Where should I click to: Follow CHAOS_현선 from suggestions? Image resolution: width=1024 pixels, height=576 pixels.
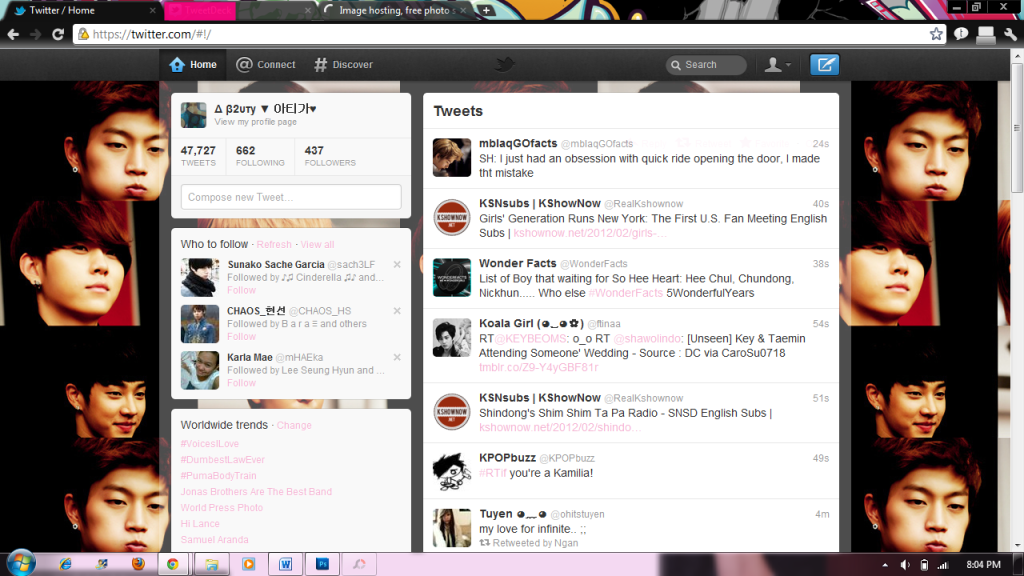[x=241, y=337]
